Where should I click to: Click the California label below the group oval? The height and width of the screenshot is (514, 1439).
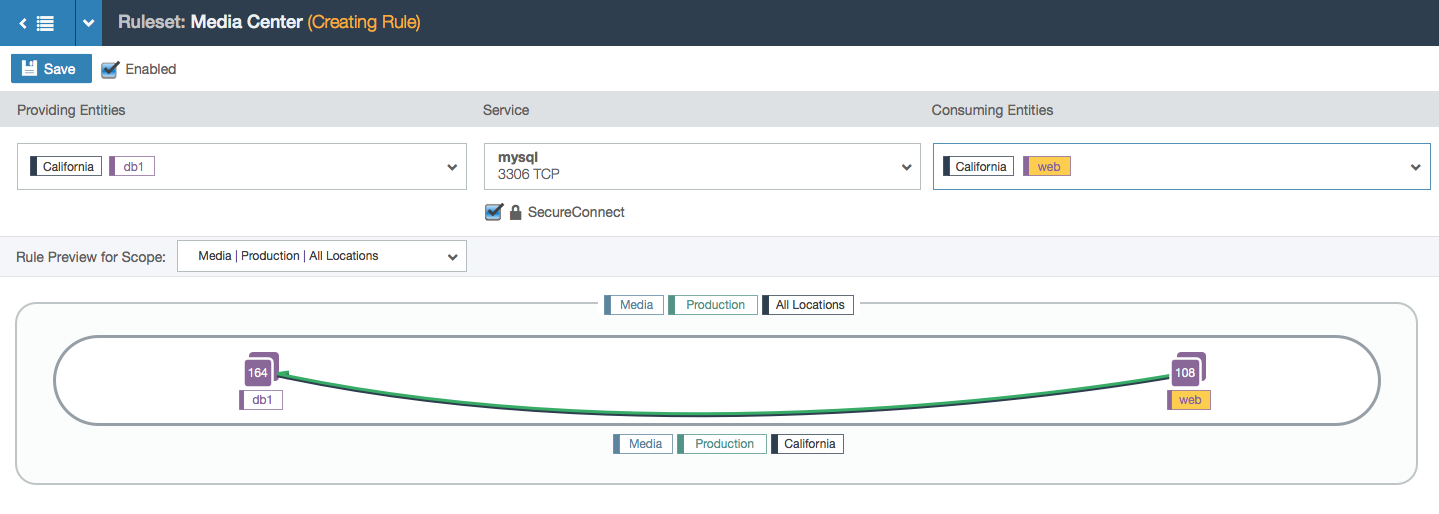click(x=807, y=444)
